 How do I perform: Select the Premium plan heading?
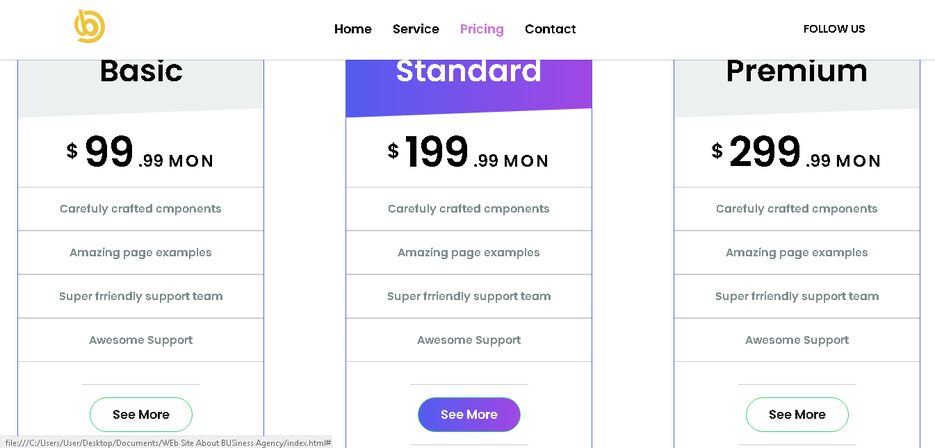pos(797,72)
